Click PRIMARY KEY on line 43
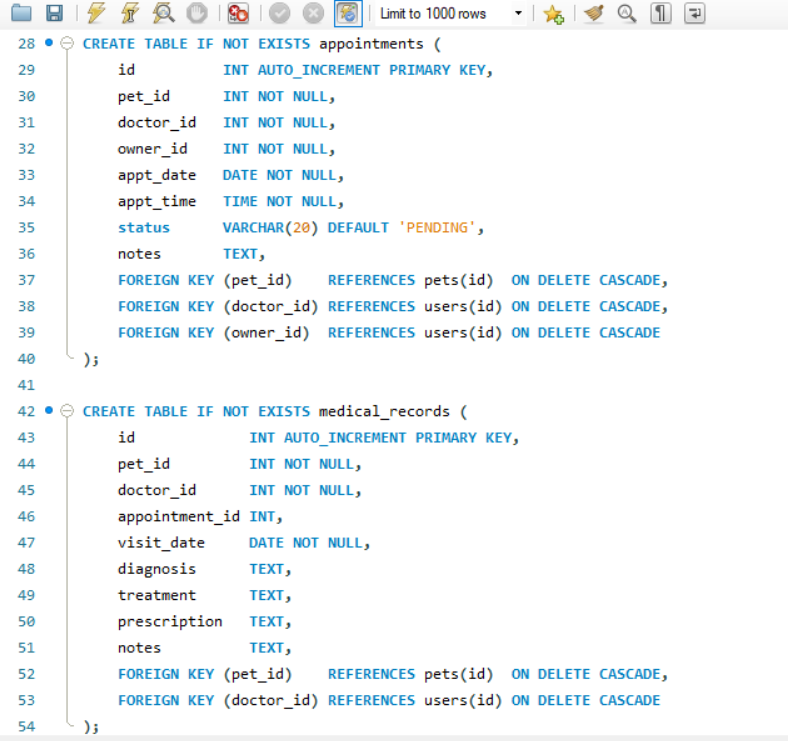The image size is (788, 741). [463, 438]
